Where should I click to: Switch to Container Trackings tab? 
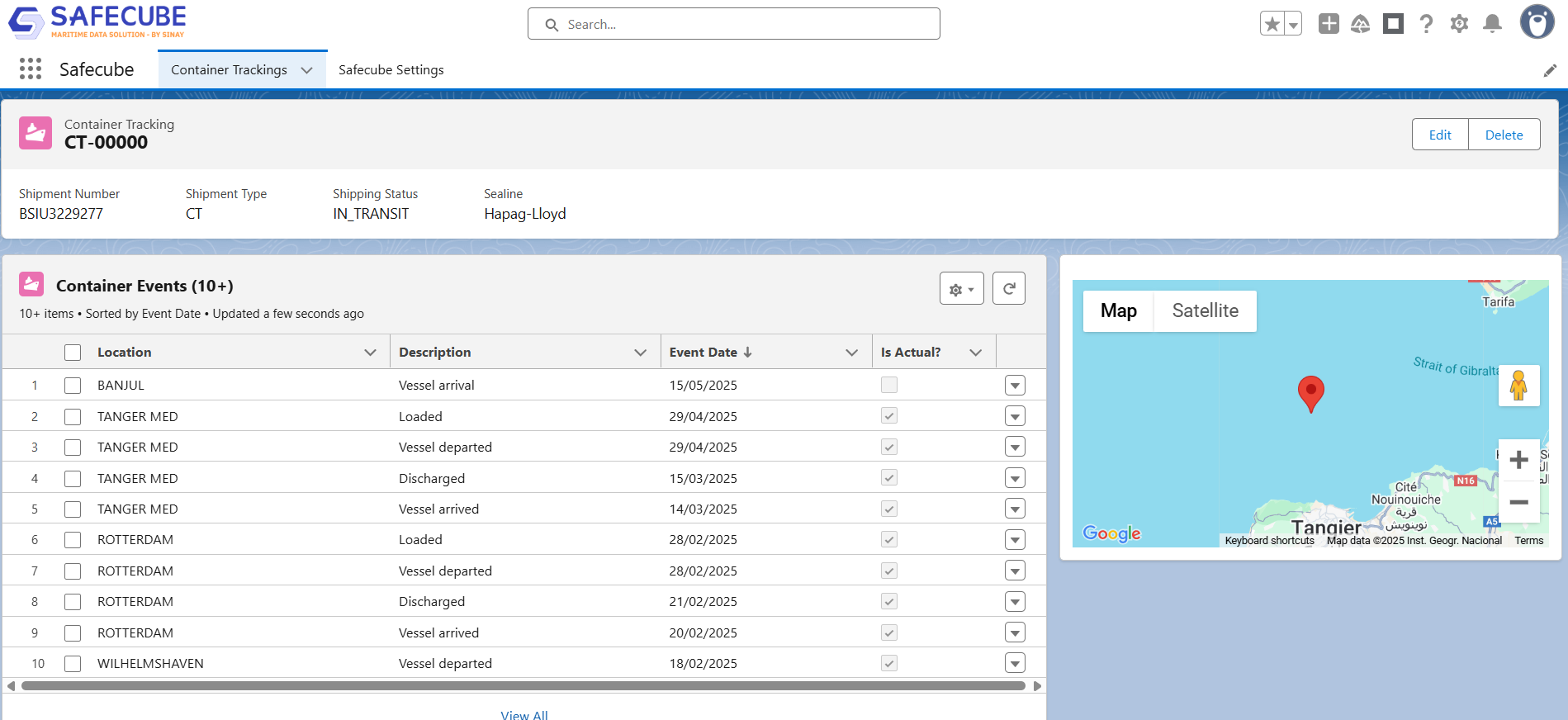[x=229, y=70]
